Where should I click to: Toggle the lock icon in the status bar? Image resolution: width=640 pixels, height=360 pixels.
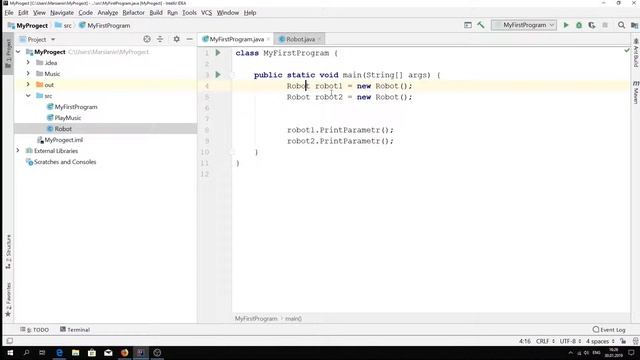pyautogui.click(x=623, y=341)
